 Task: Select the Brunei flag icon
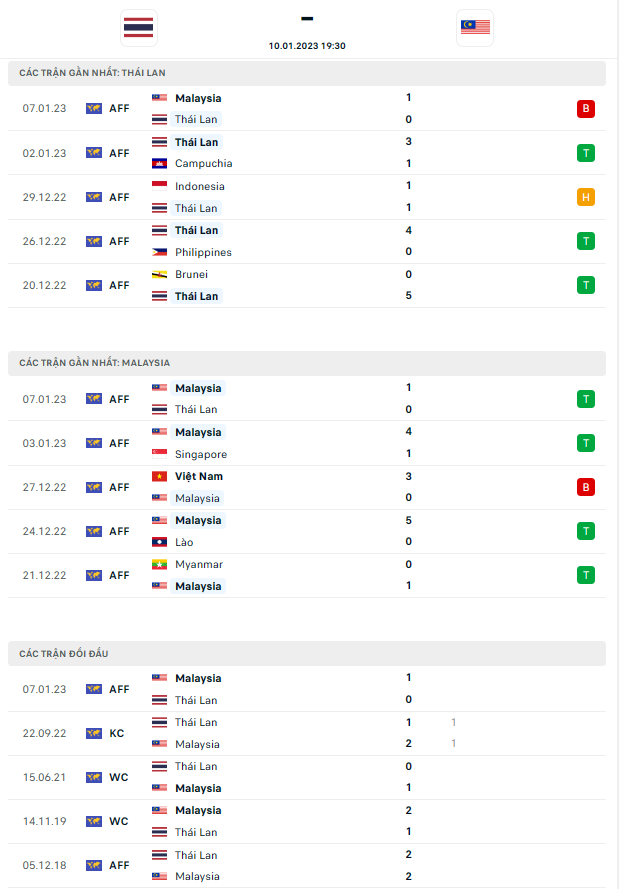158,274
